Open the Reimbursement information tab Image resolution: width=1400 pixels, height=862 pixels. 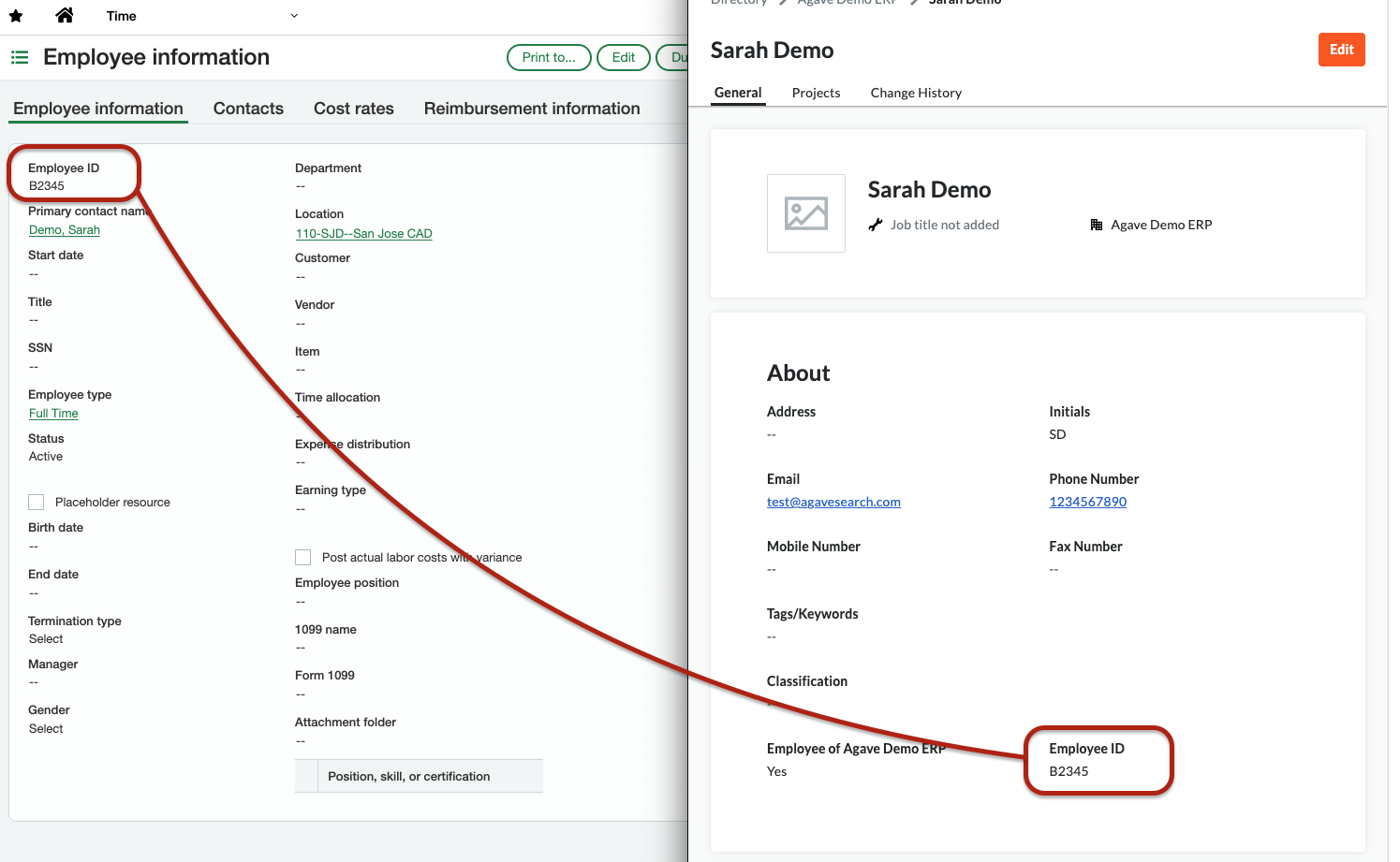(x=532, y=109)
